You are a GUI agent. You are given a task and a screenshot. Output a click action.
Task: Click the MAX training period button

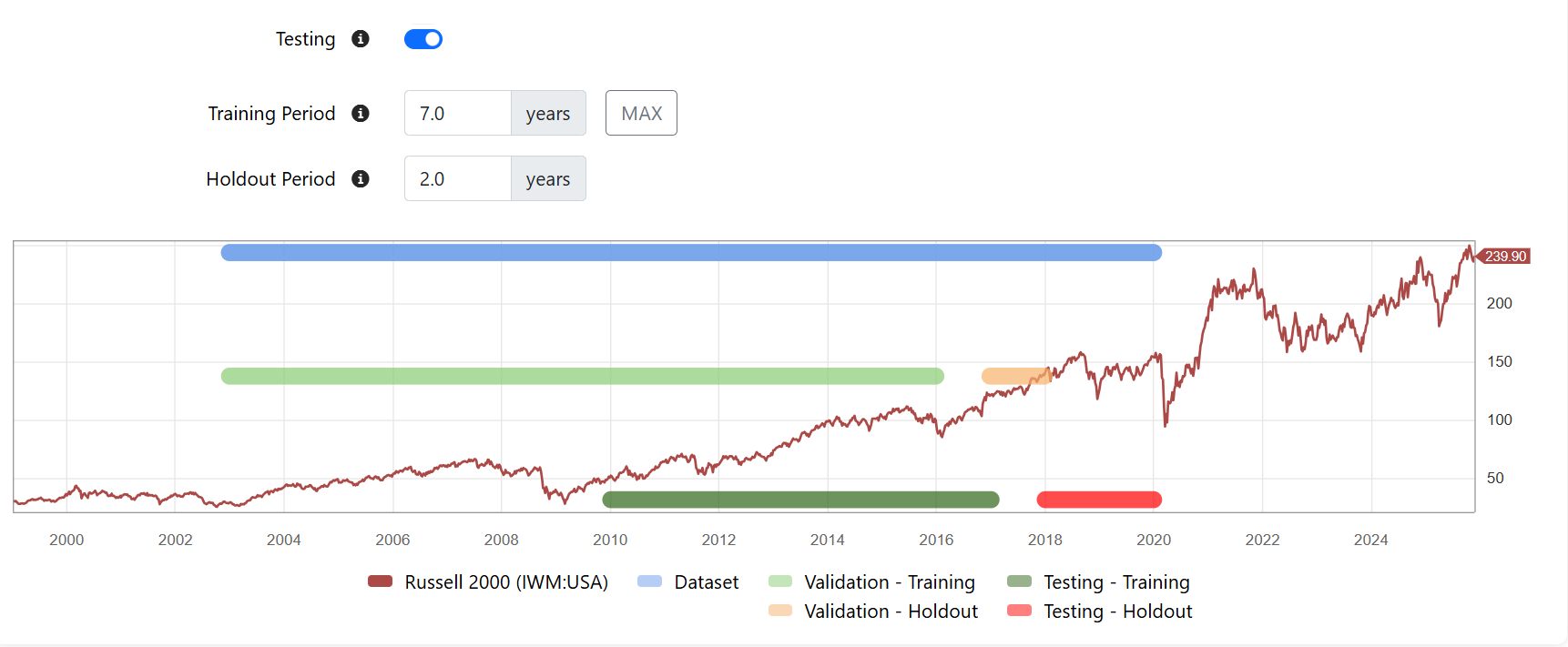click(641, 114)
